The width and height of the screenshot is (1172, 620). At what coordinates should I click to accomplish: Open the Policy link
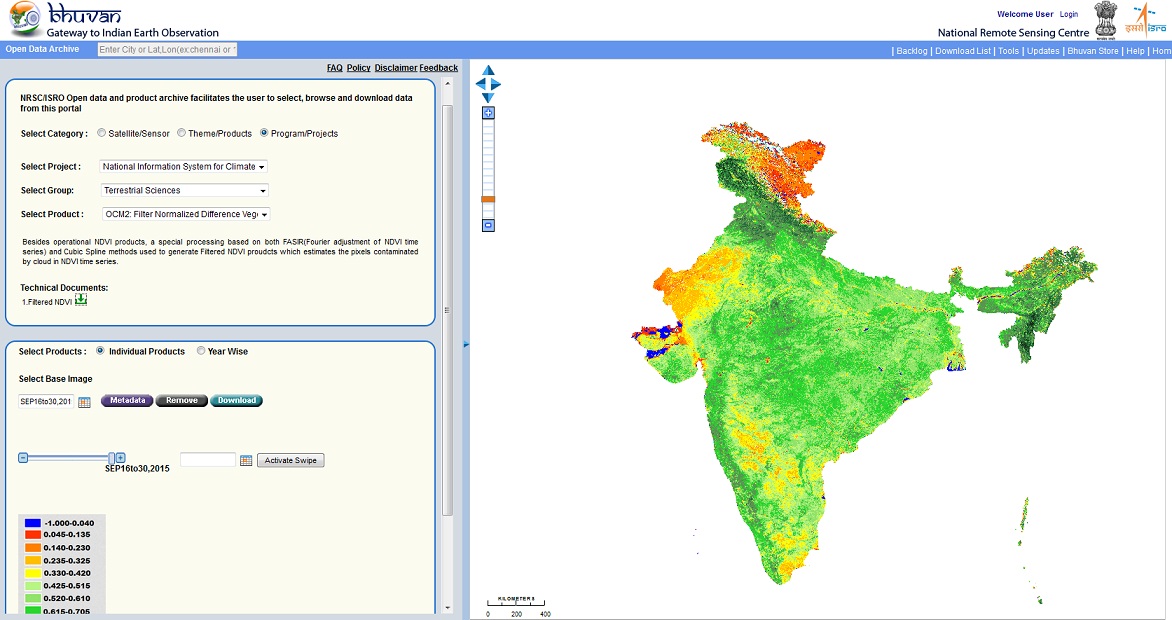[x=359, y=68]
